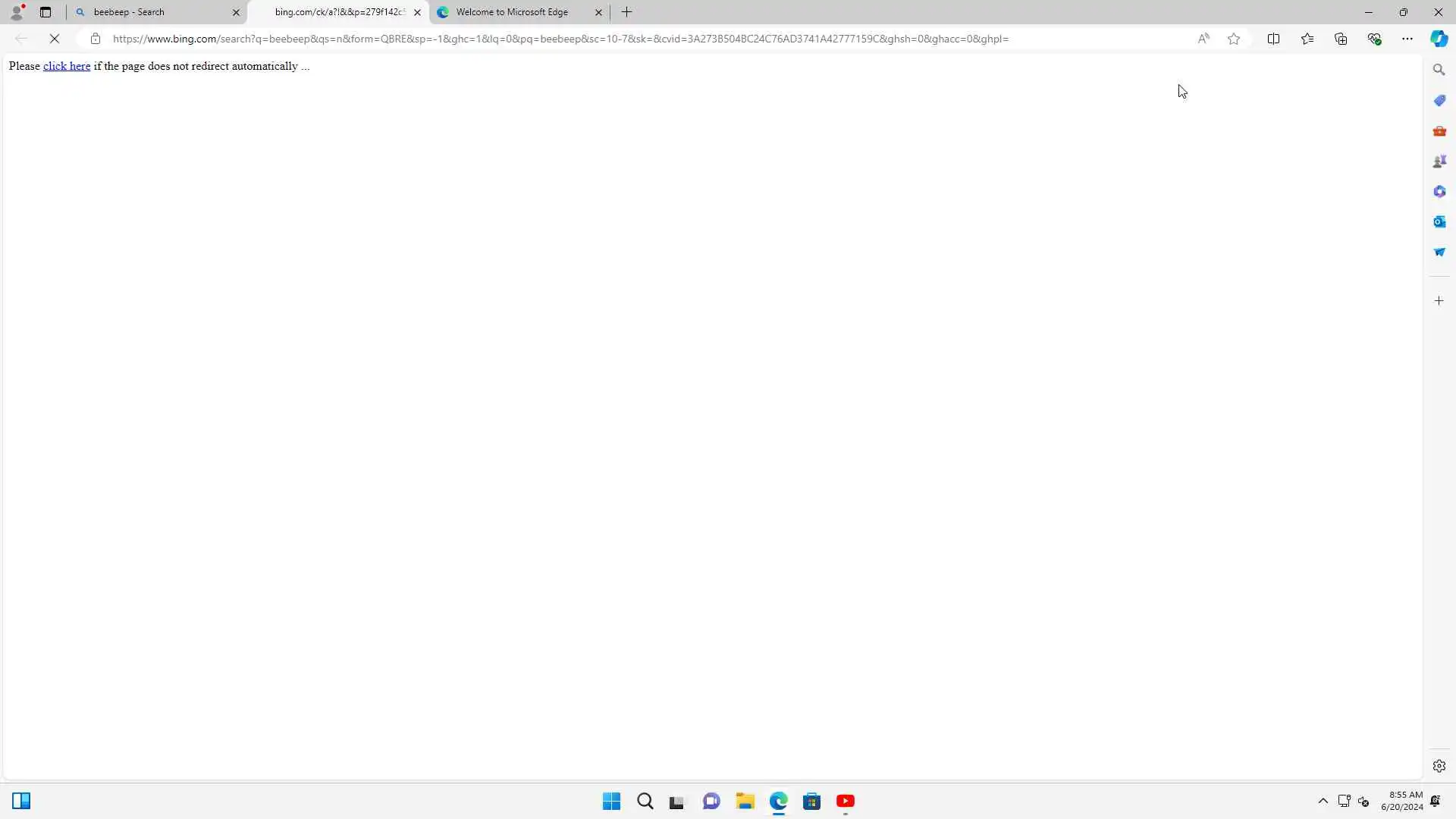Open Outlook icon in sidebar

point(1439,221)
